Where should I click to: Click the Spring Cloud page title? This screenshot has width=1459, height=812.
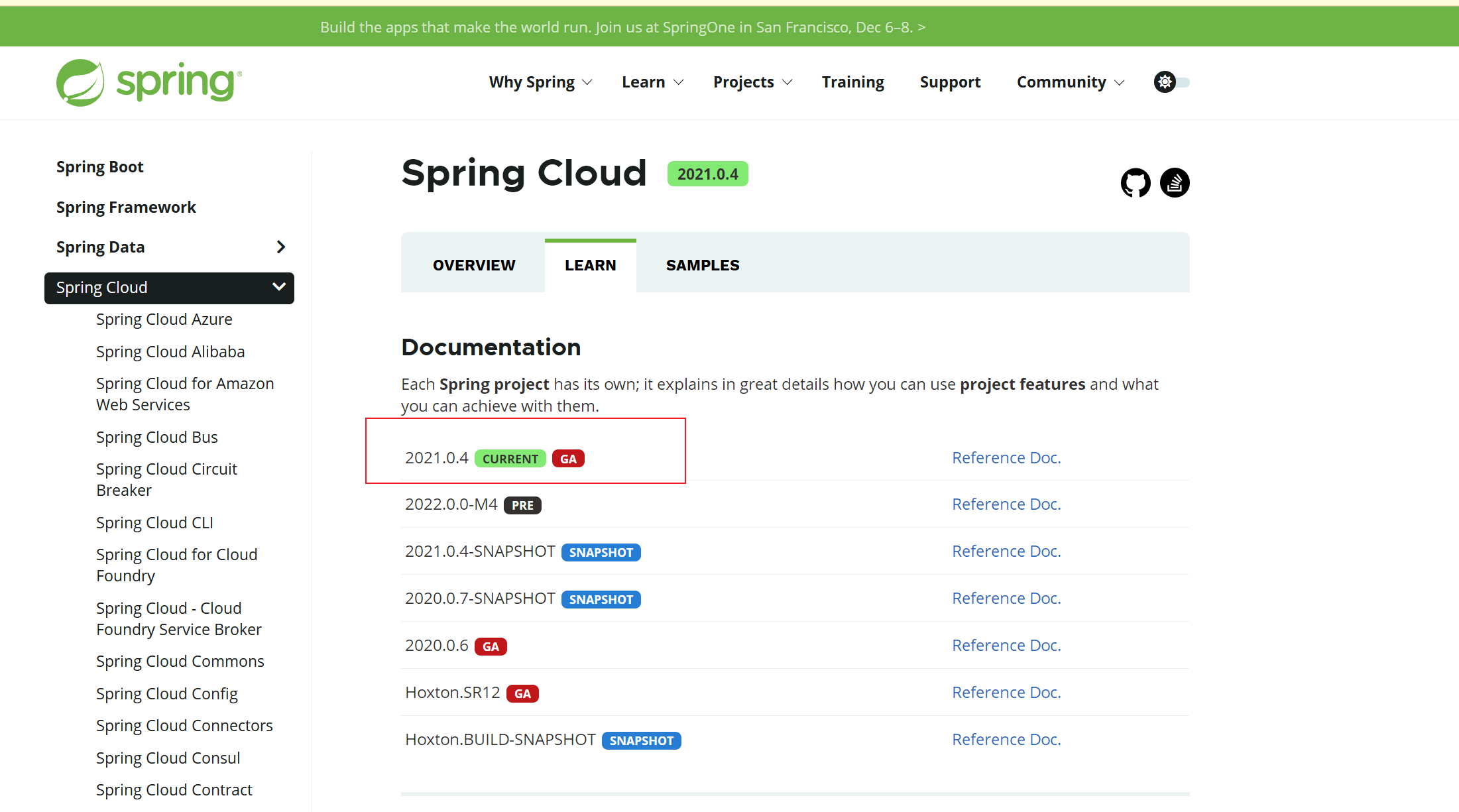coord(524,174)
